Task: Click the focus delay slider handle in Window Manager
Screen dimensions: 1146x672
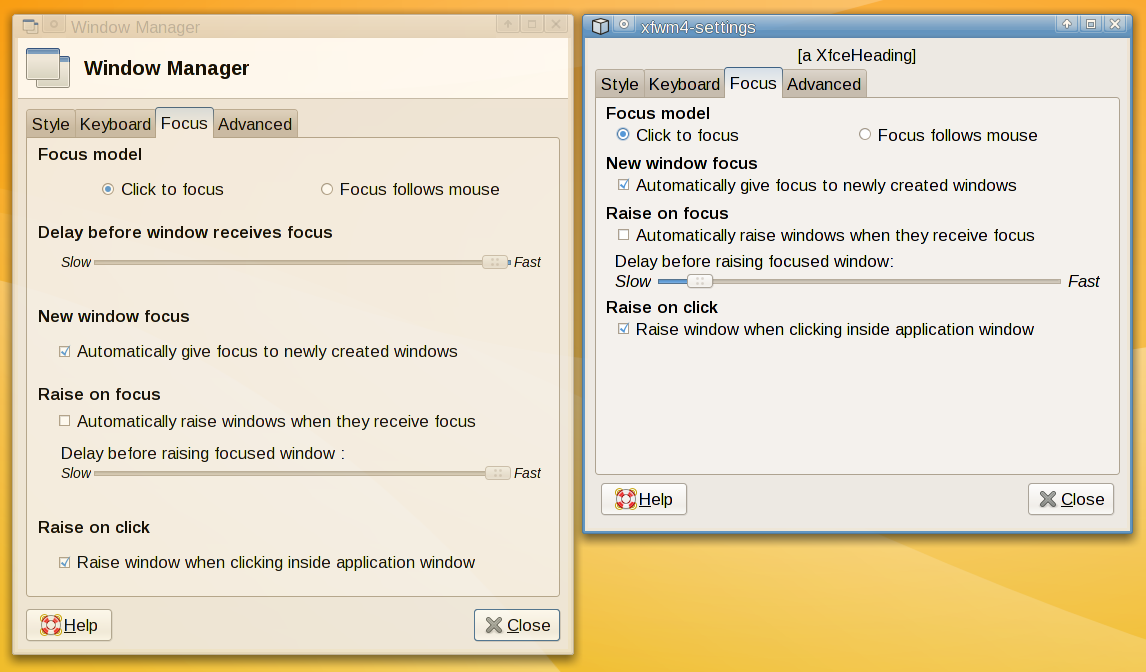Action: tap(495, 262)
